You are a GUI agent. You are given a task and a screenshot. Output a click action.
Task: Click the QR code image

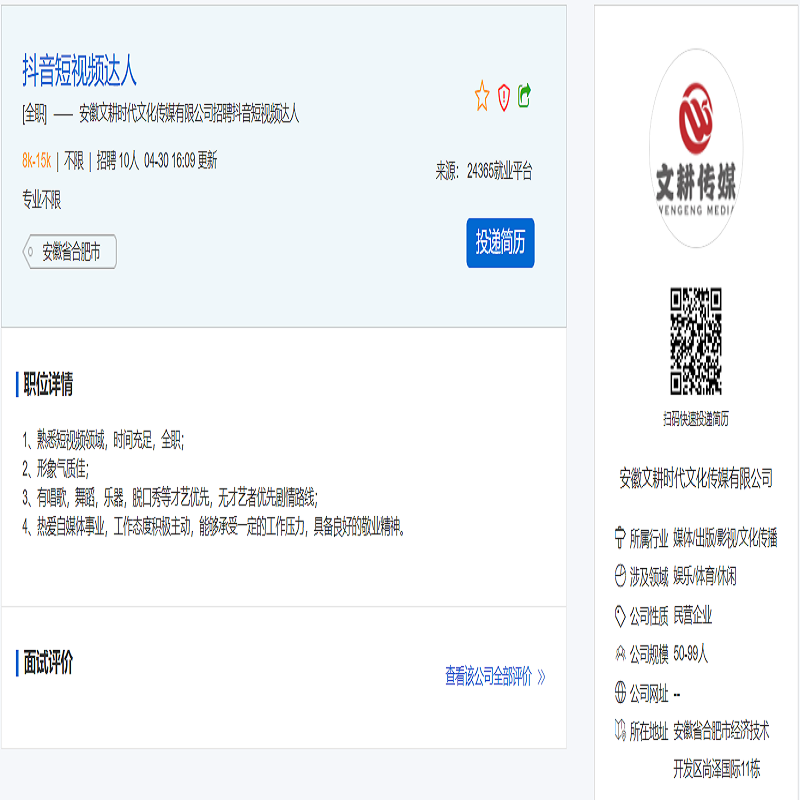pyautogui.click(x=696, y=341)
